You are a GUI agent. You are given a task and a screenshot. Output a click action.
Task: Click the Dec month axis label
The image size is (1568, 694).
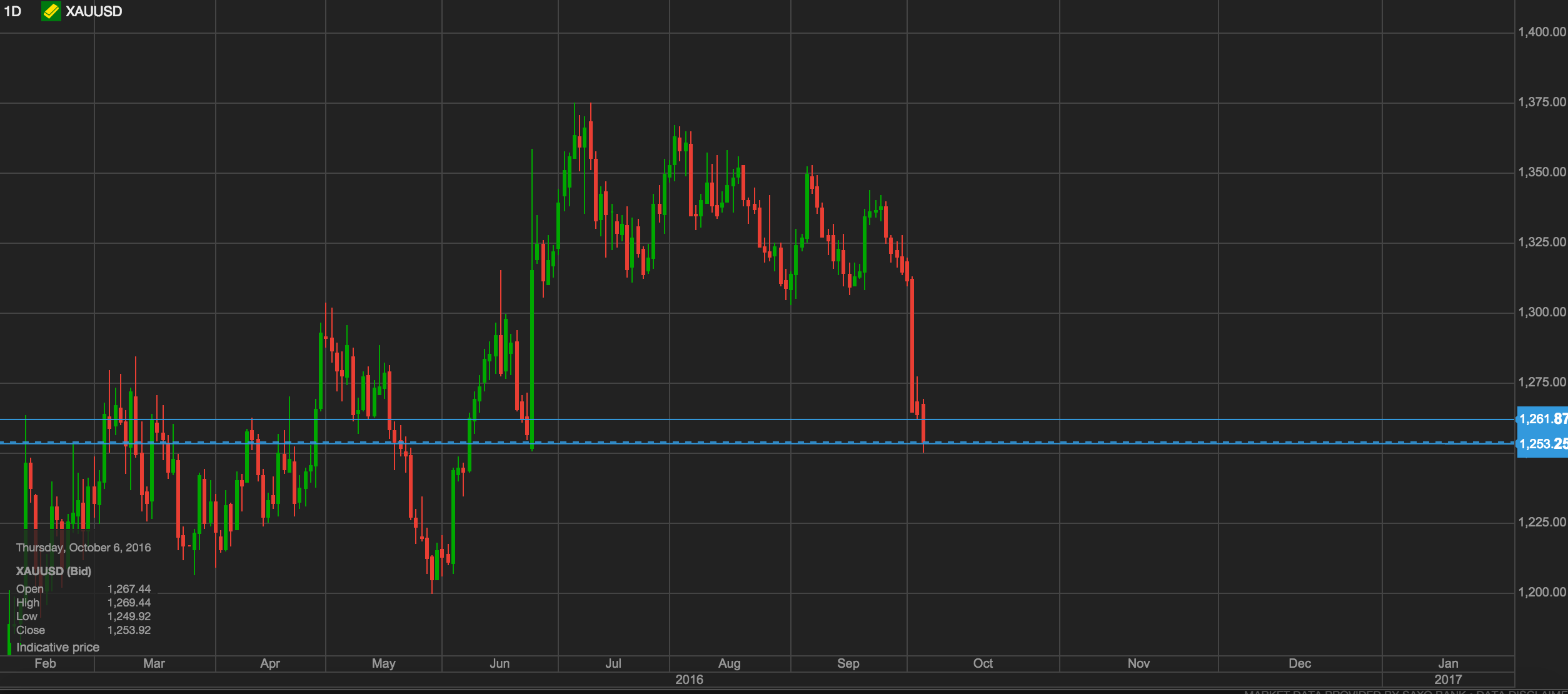[x=1300, y=663]
